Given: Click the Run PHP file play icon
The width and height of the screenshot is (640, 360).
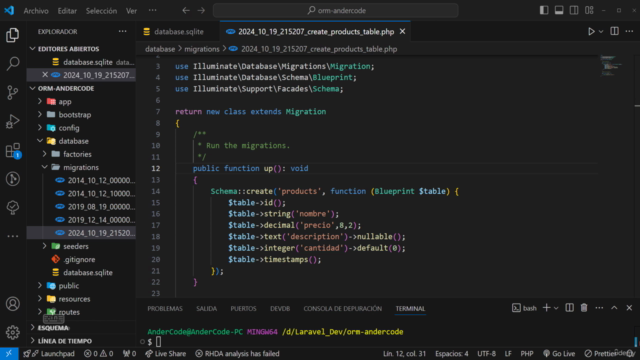Looking at the screenshot, I should 591,31.
